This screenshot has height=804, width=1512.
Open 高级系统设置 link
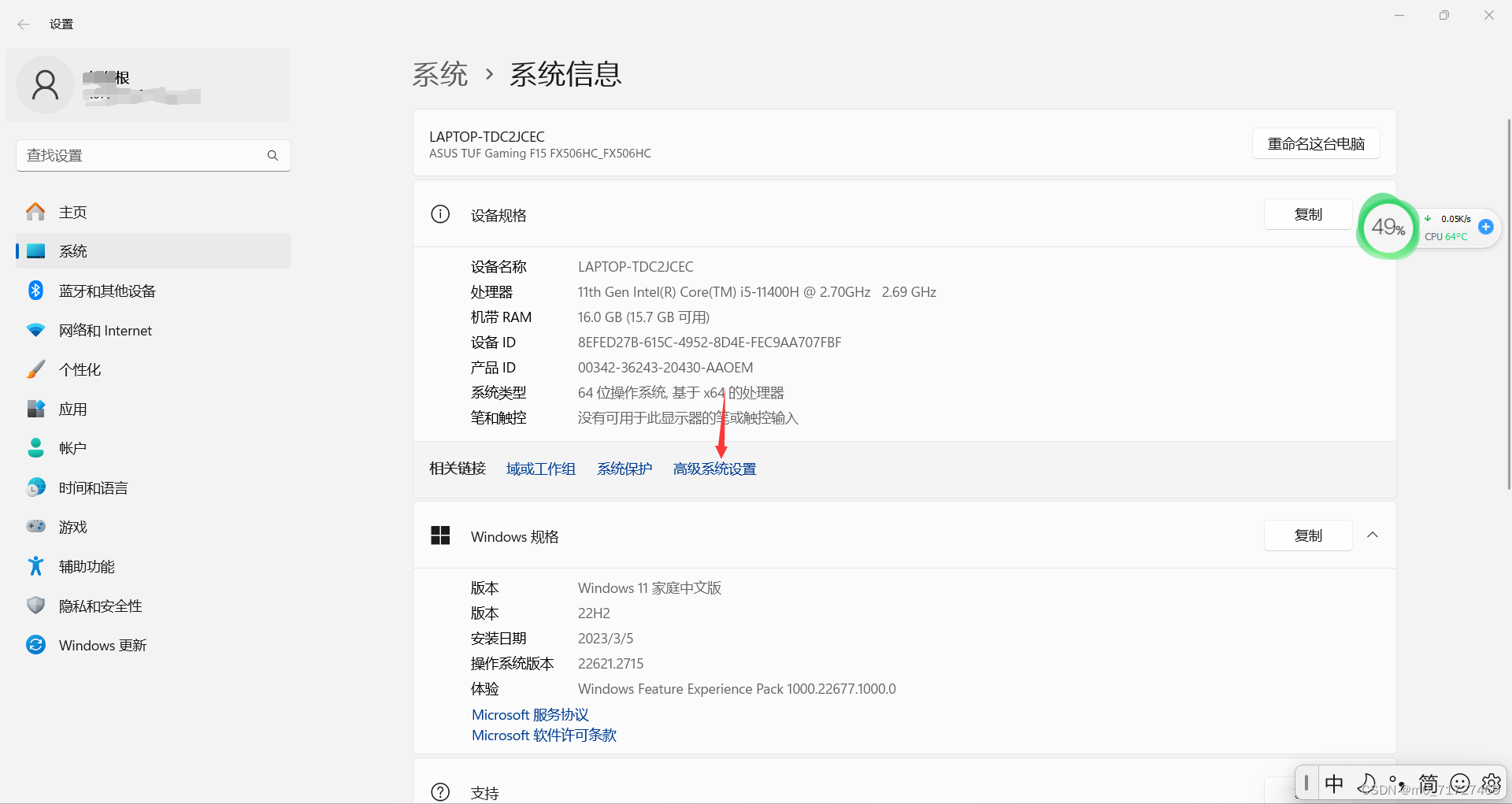coord(715,469)
